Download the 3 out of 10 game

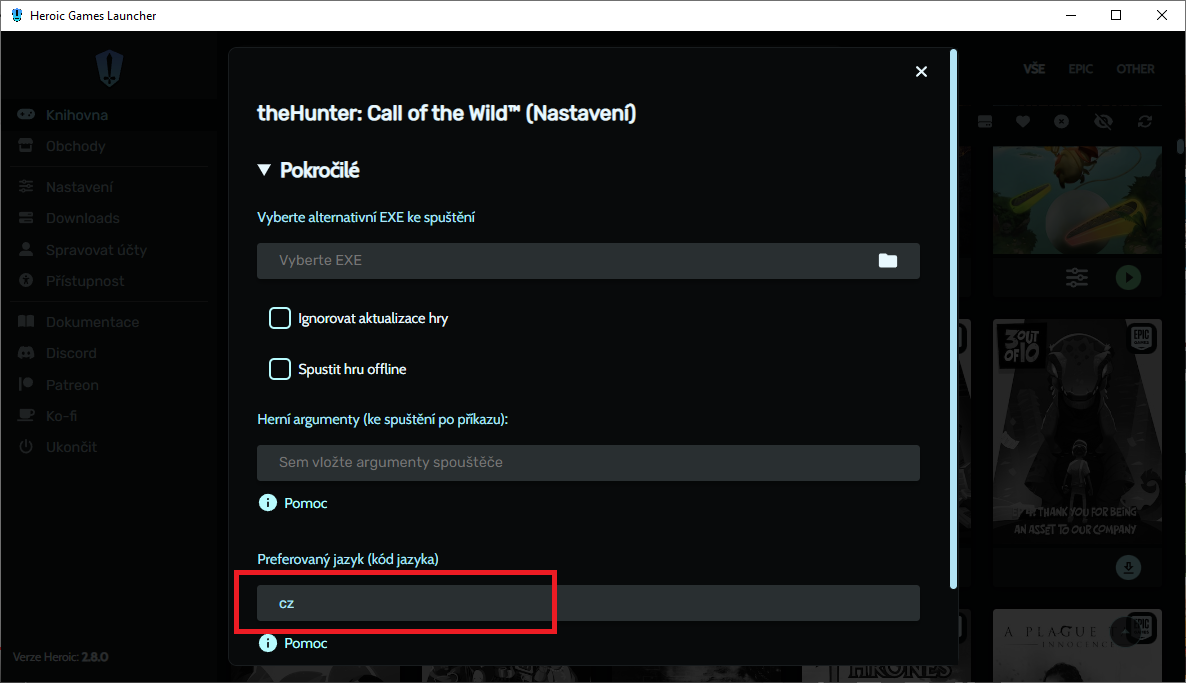pyautogui.click(x=1128, y=568)
